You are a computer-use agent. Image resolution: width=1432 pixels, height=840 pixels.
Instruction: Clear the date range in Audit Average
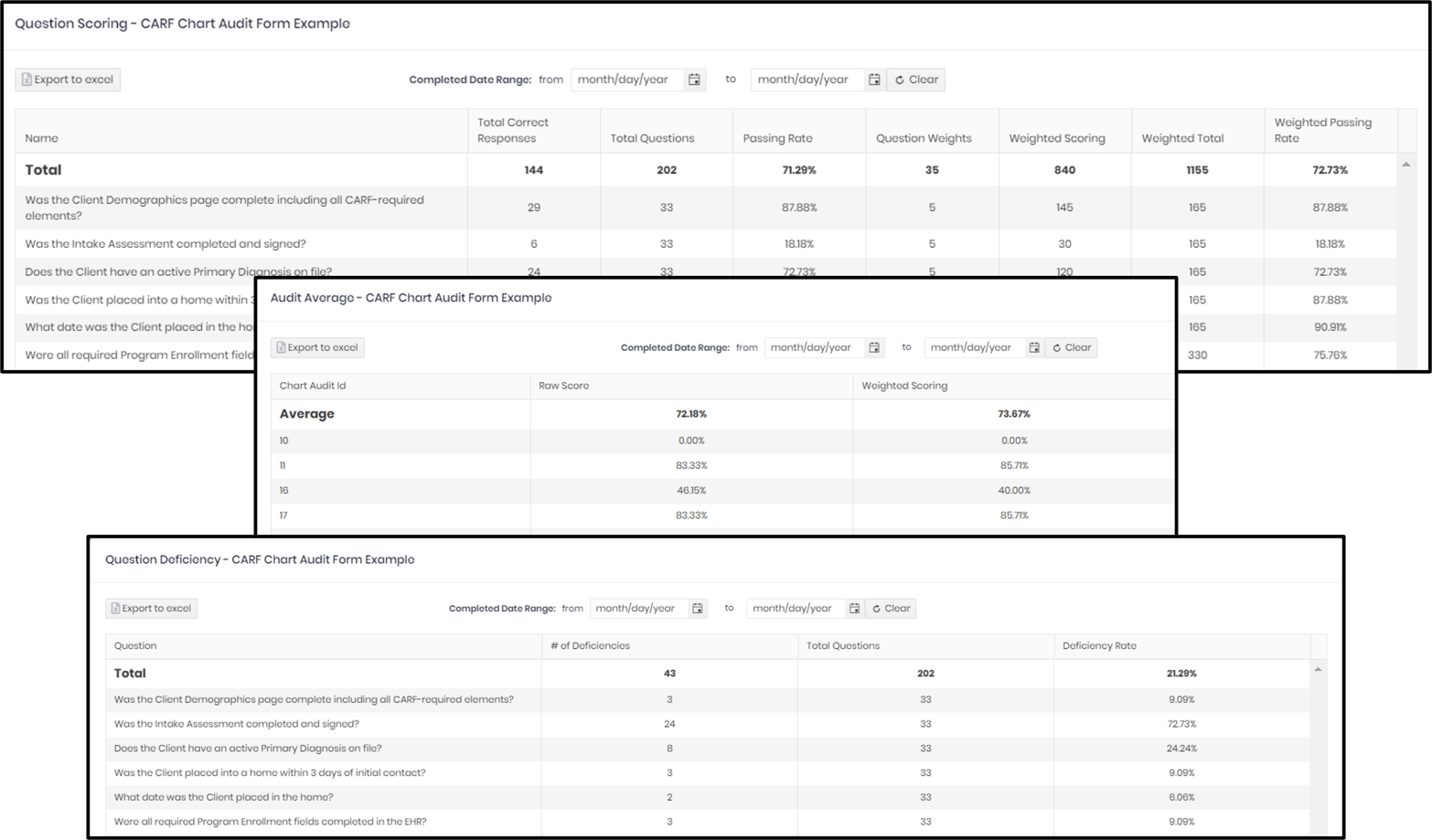1070,347
